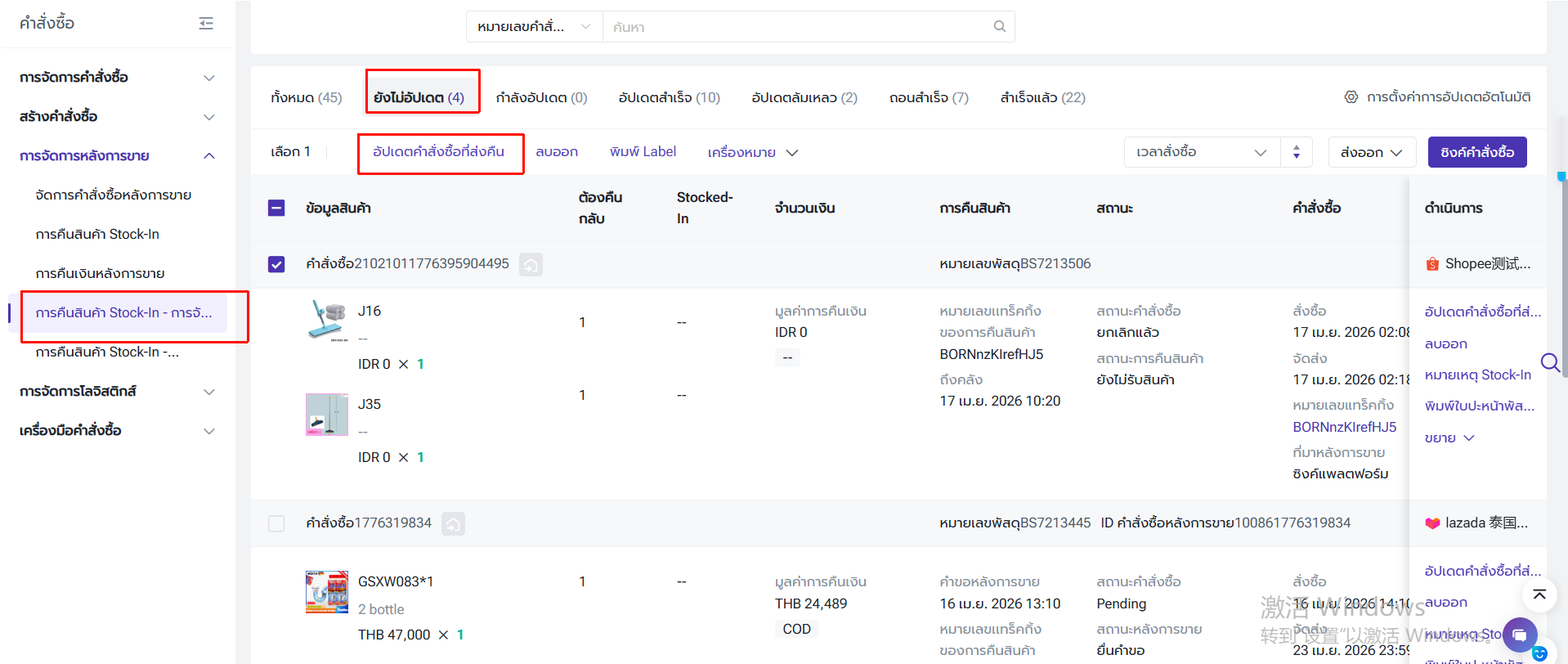The width and height of the screenshot is (1568, 664).
Task: Open the ส่งออก export dropdown
Action: coord(1371,152)
